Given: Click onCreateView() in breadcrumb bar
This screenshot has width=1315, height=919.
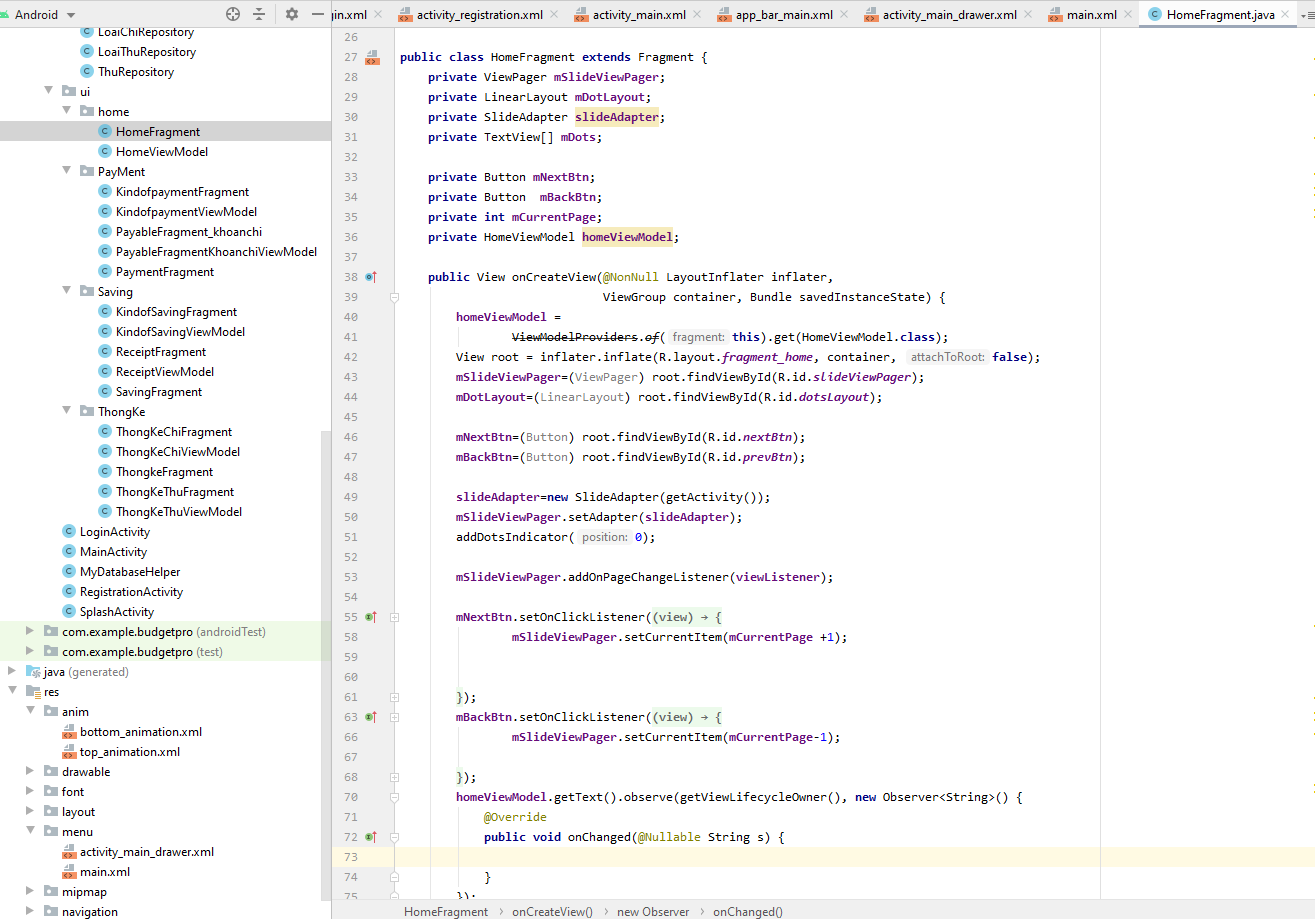Looking at the screenshot, I should (552, 911).
